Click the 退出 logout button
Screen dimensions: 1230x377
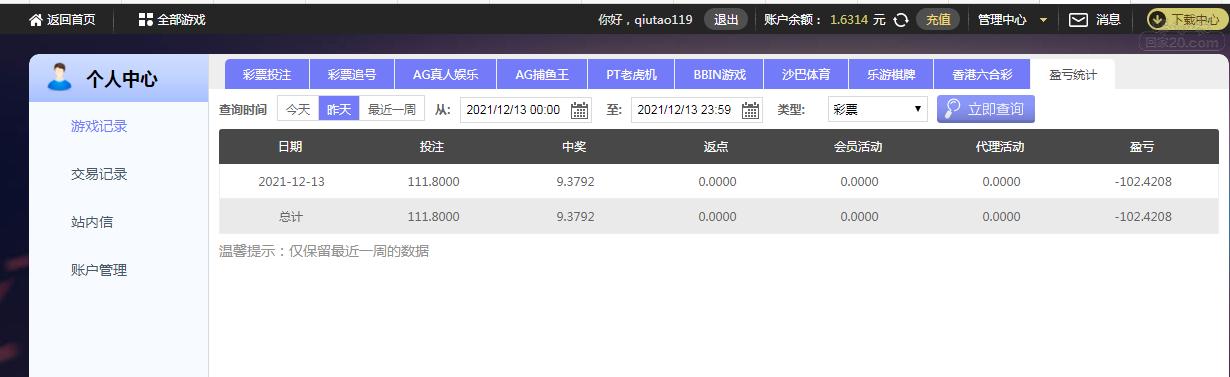coord(726,19)
